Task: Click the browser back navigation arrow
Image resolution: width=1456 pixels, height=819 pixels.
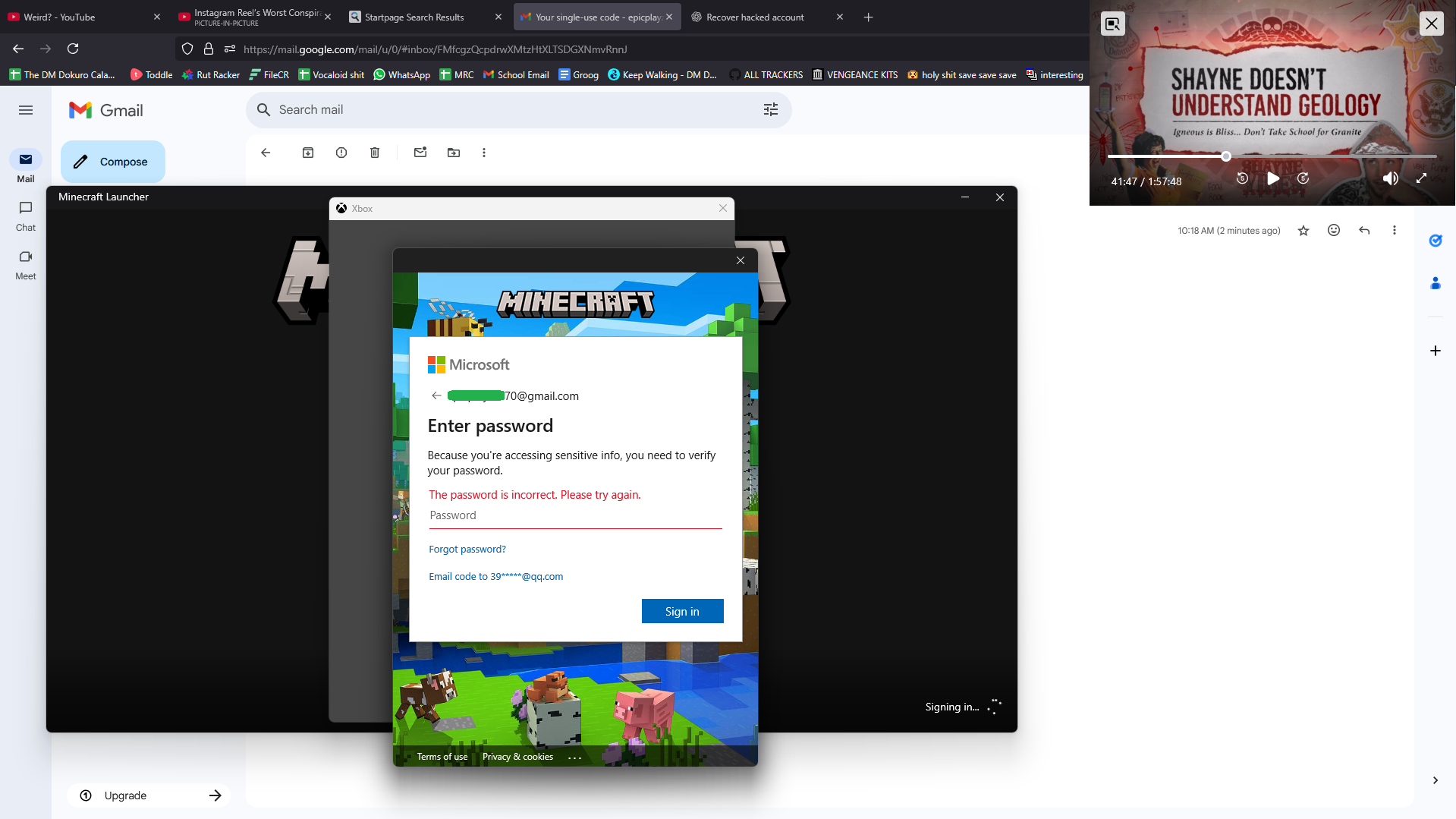Action: pyautogui.click(x=18, y=49)
